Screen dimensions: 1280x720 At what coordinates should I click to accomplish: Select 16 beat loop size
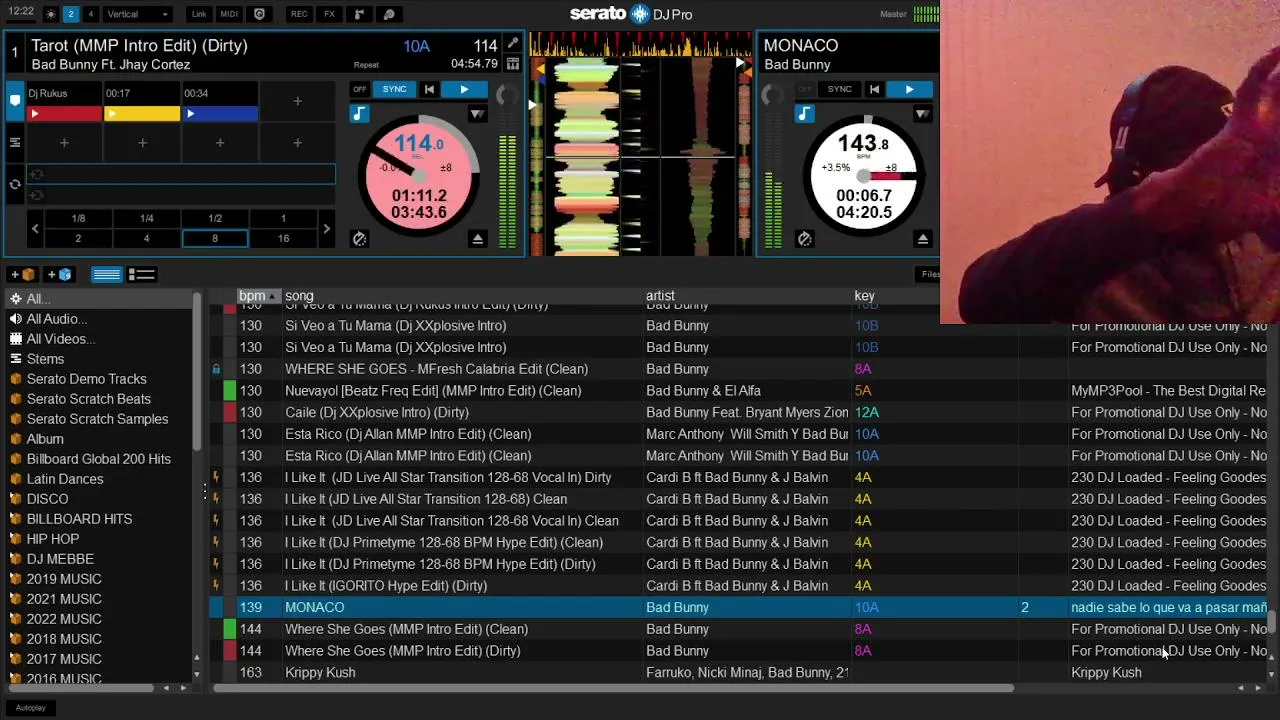click(283, 238)
